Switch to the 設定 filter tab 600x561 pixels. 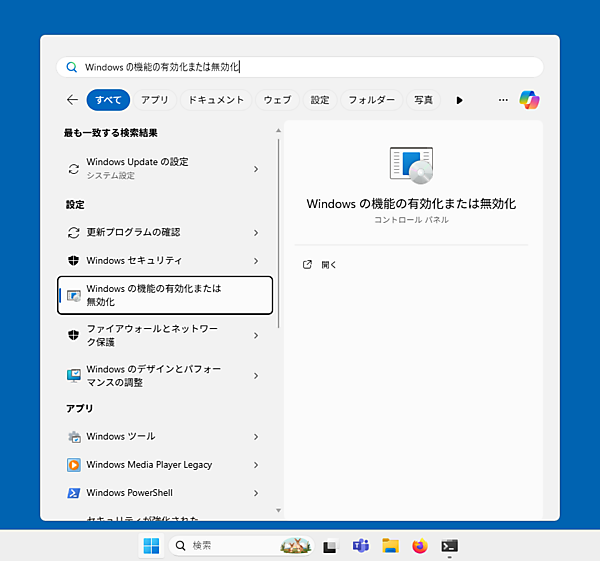(x=320, y=100)
